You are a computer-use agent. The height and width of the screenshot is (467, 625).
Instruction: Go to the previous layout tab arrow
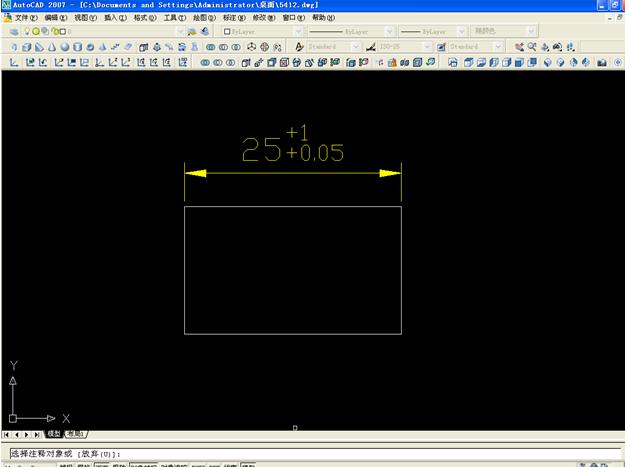[x=17, y=434]
